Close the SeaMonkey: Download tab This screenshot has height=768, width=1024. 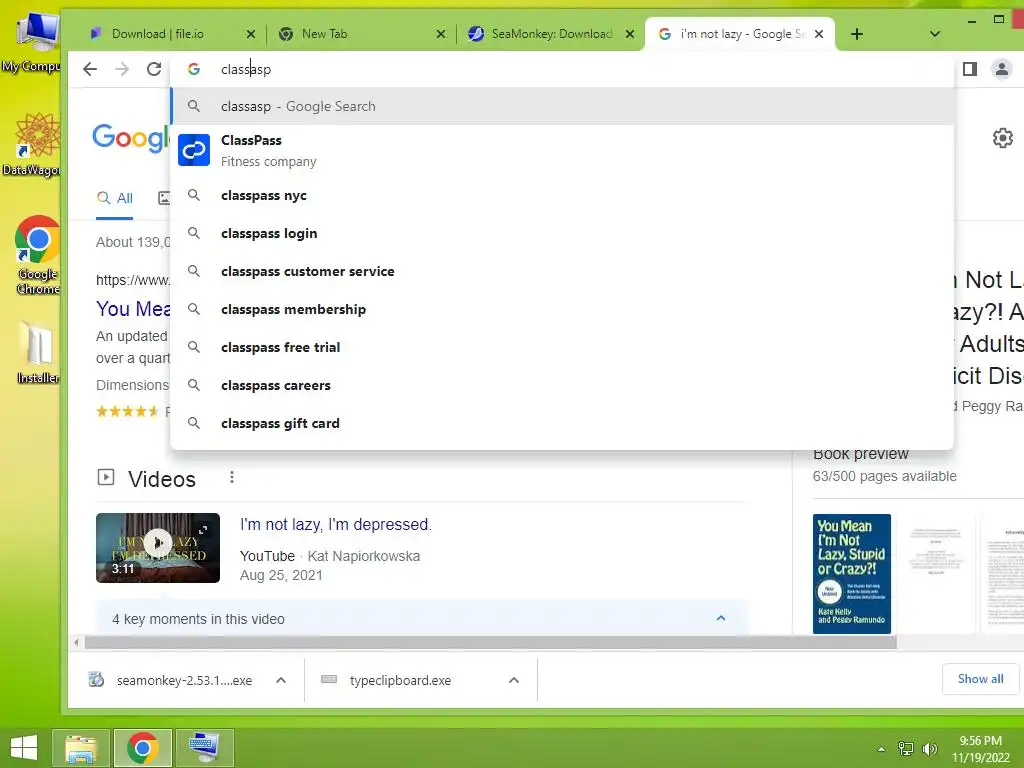pos(630,34)
